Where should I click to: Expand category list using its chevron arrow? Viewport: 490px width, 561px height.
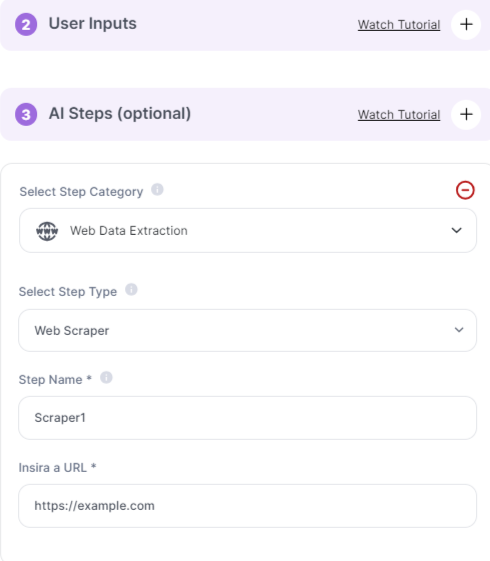click(456, 230)
